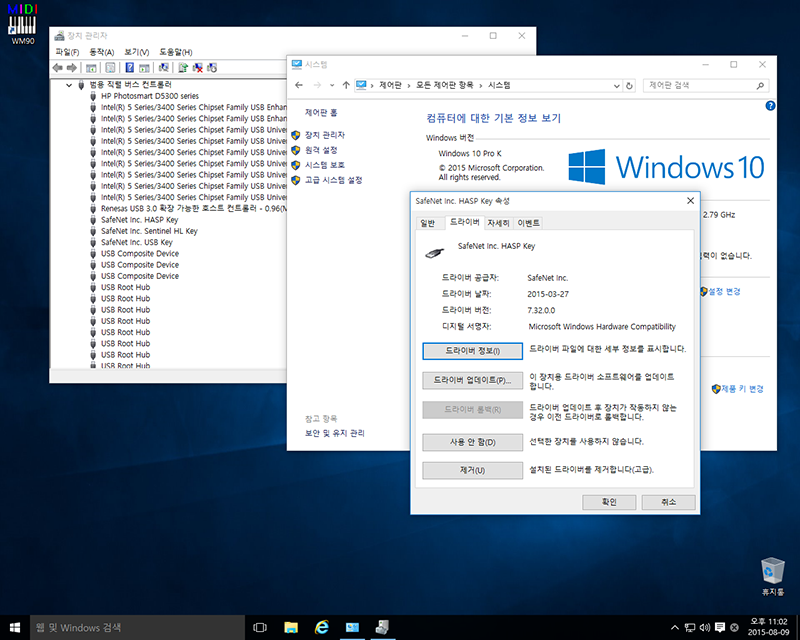Image resolution: width=800 pixels, height=640 pixels.
Task: Open Task View on taskbar
Action: (260, 628)
